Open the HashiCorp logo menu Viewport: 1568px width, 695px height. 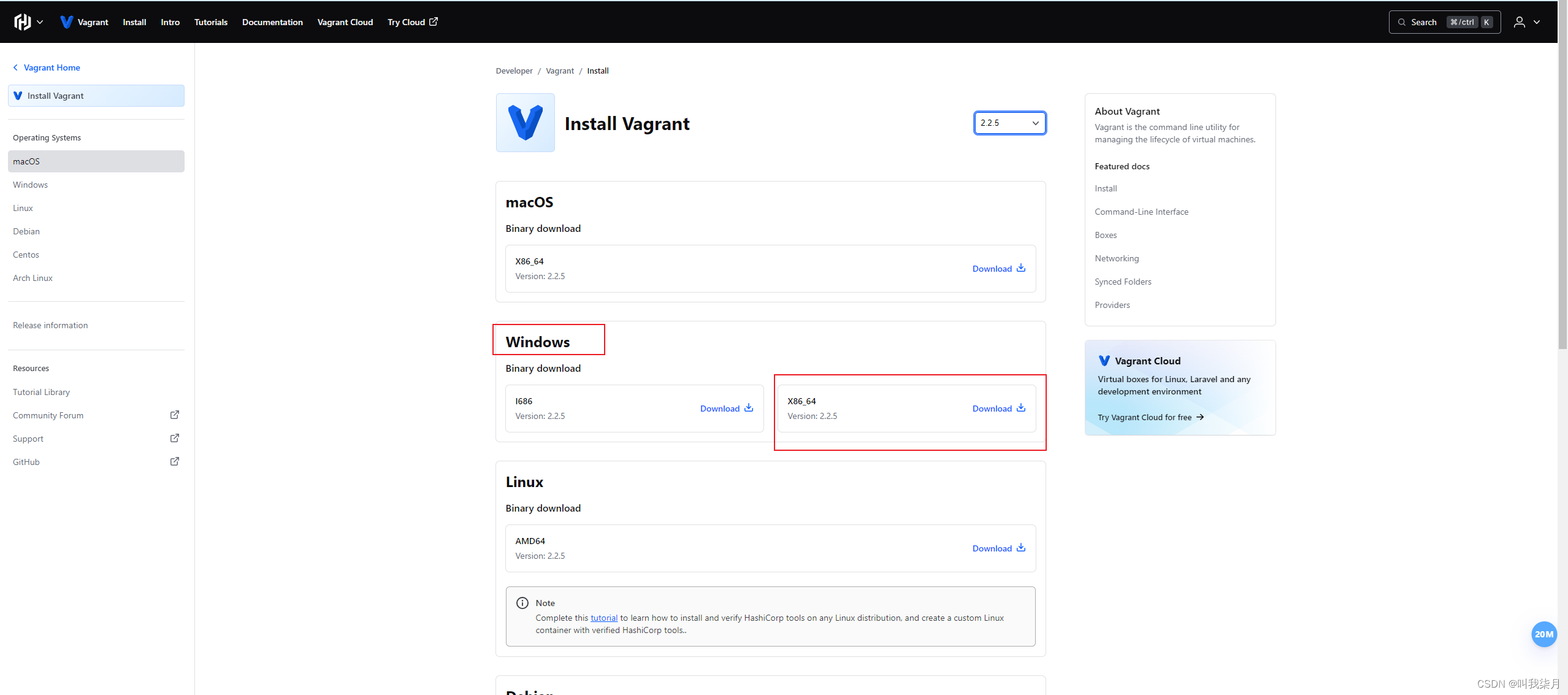pos(23,22)
